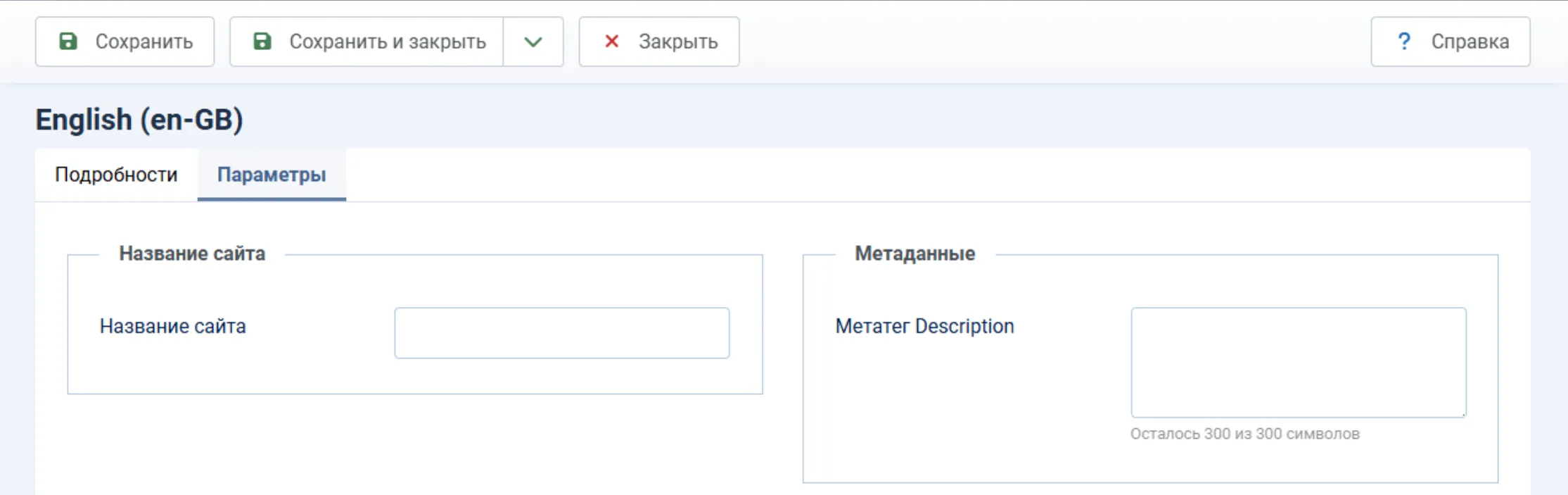Click the remaining characters counter text

point(1244,434)
